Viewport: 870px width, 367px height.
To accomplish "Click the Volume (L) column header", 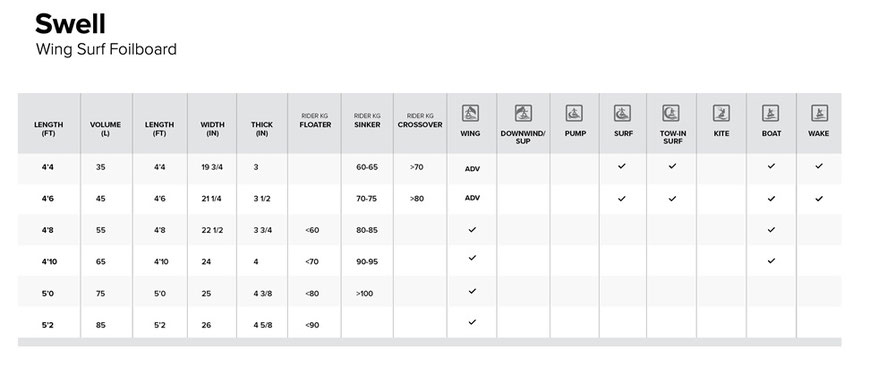I will click(x=105, y=129).
